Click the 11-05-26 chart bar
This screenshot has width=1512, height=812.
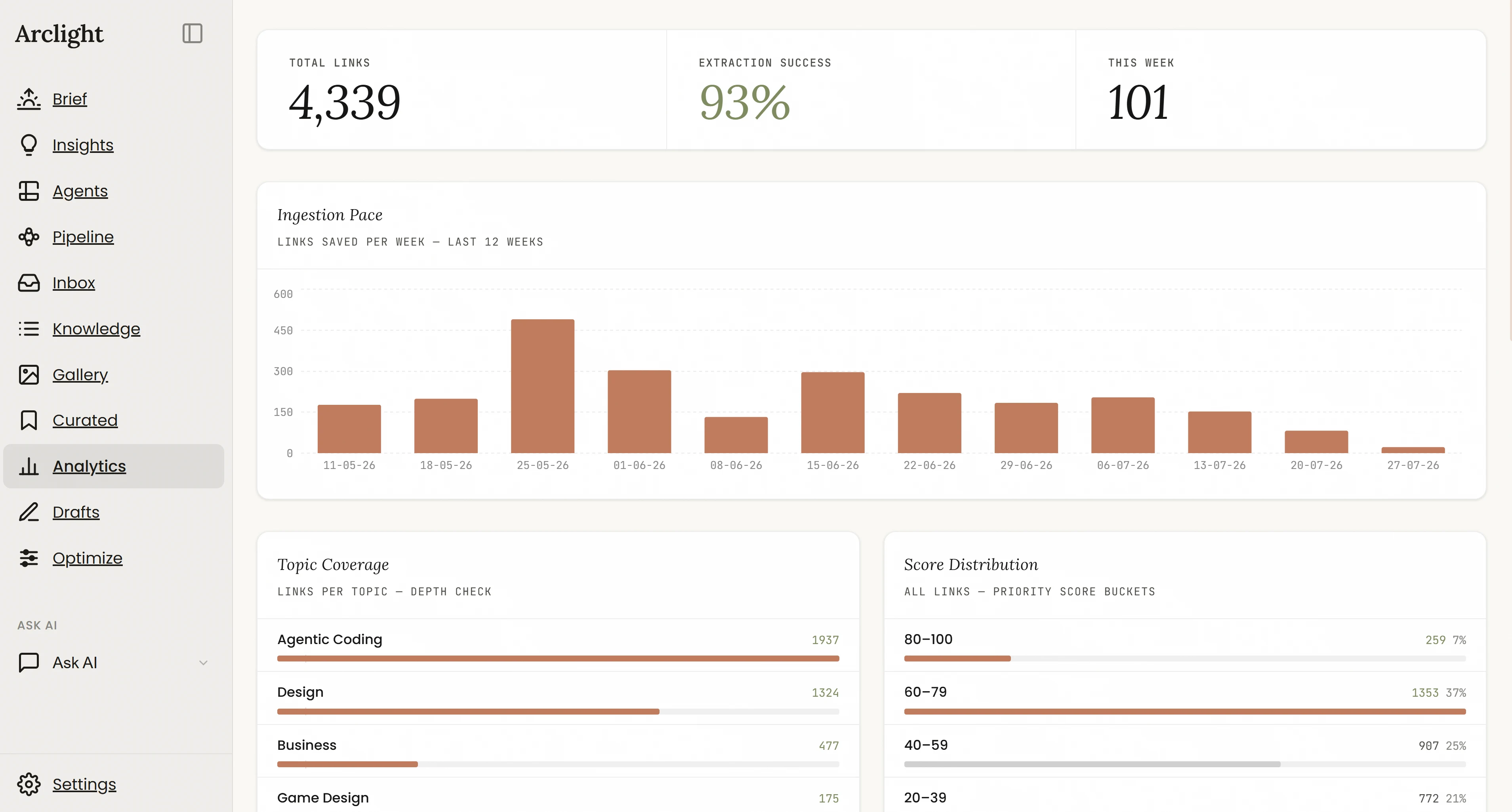(x=349, y=429)
